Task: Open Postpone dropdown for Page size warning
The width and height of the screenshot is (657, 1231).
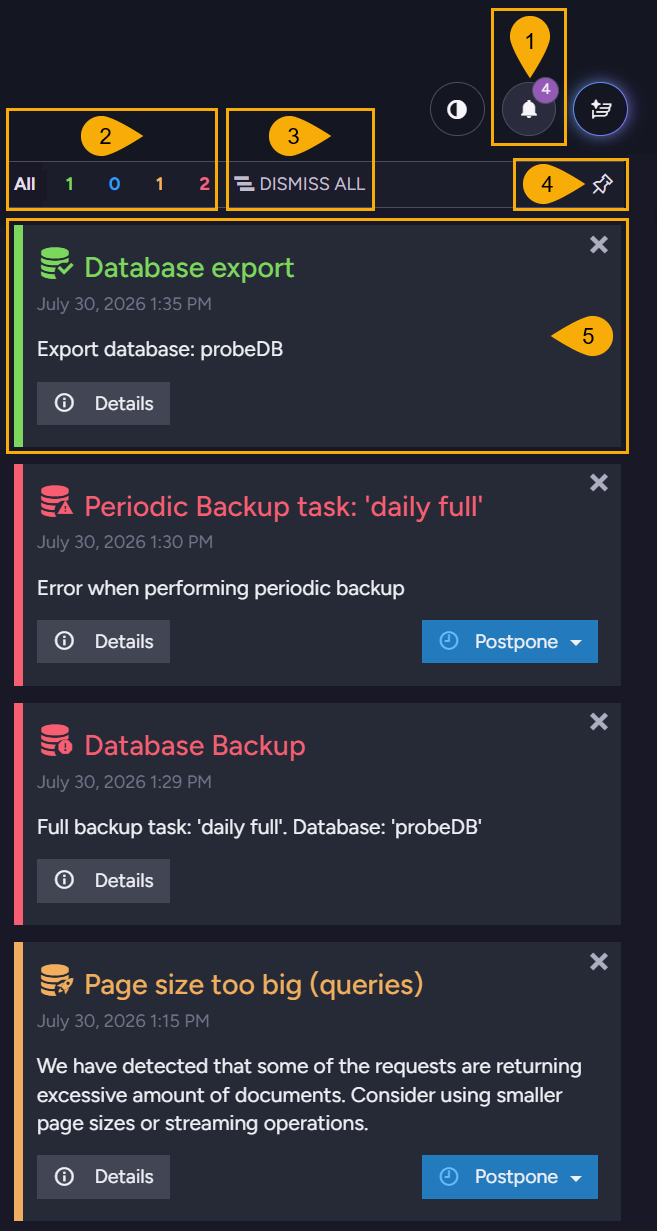Action: click(x=510, y=1177)
